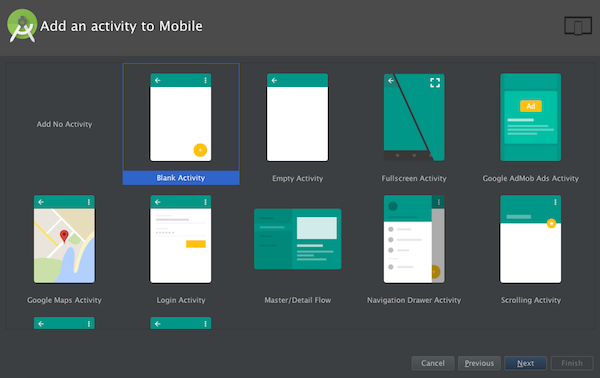Choose the Google Maps Activity map icon

pyautogui.click(x=64, y=239)
